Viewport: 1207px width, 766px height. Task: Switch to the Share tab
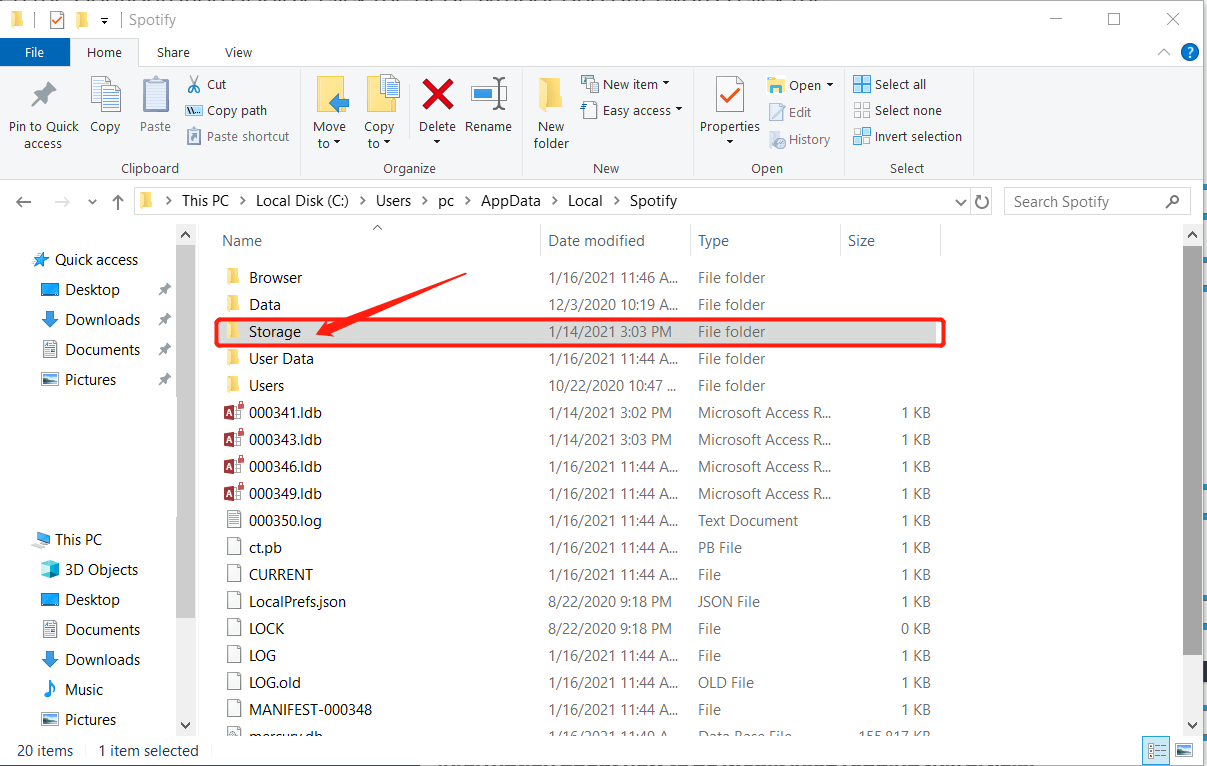click(x=173, y=53)
